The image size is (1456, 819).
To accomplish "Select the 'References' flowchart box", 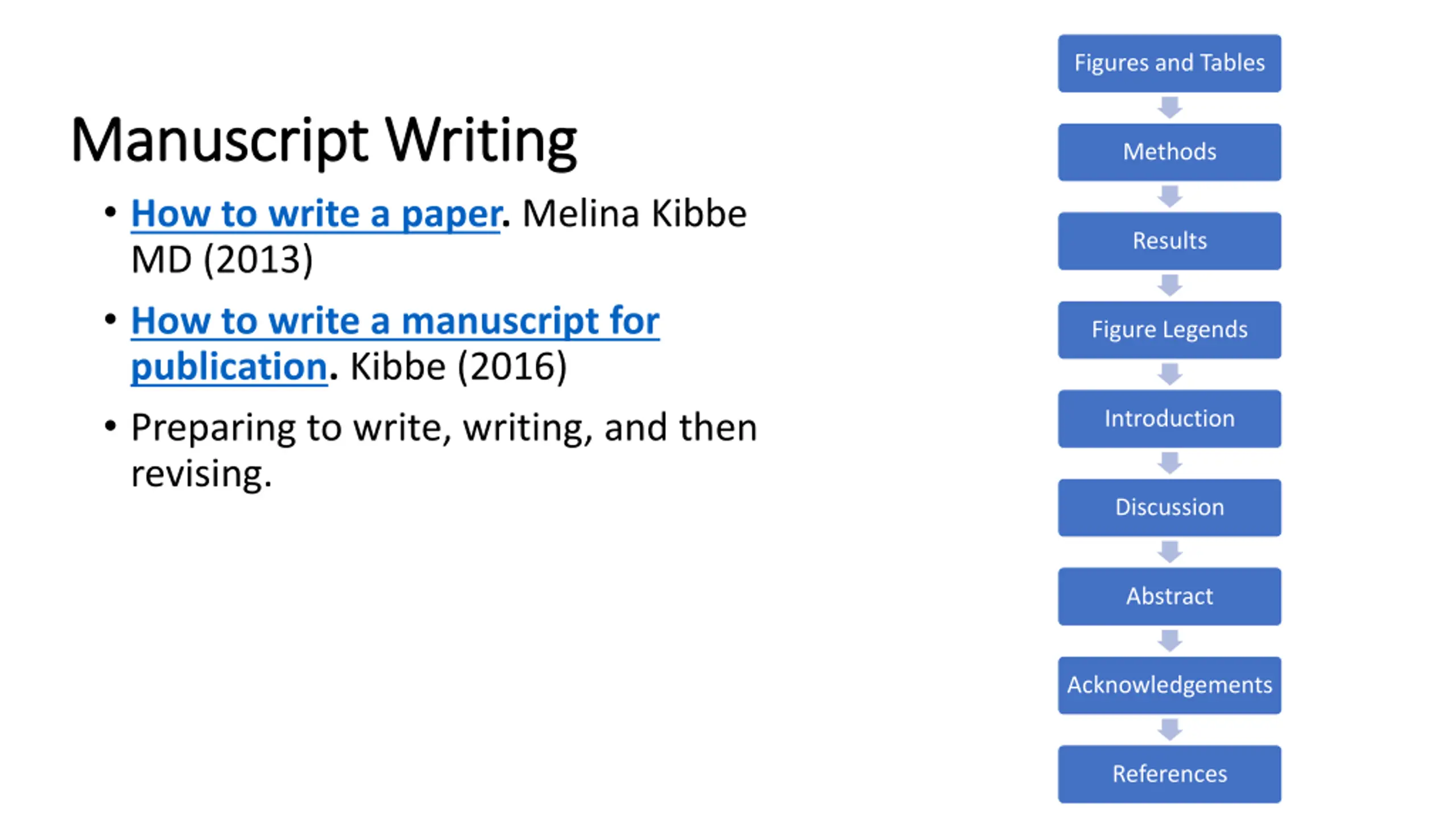I will (x=1169, y=774).
